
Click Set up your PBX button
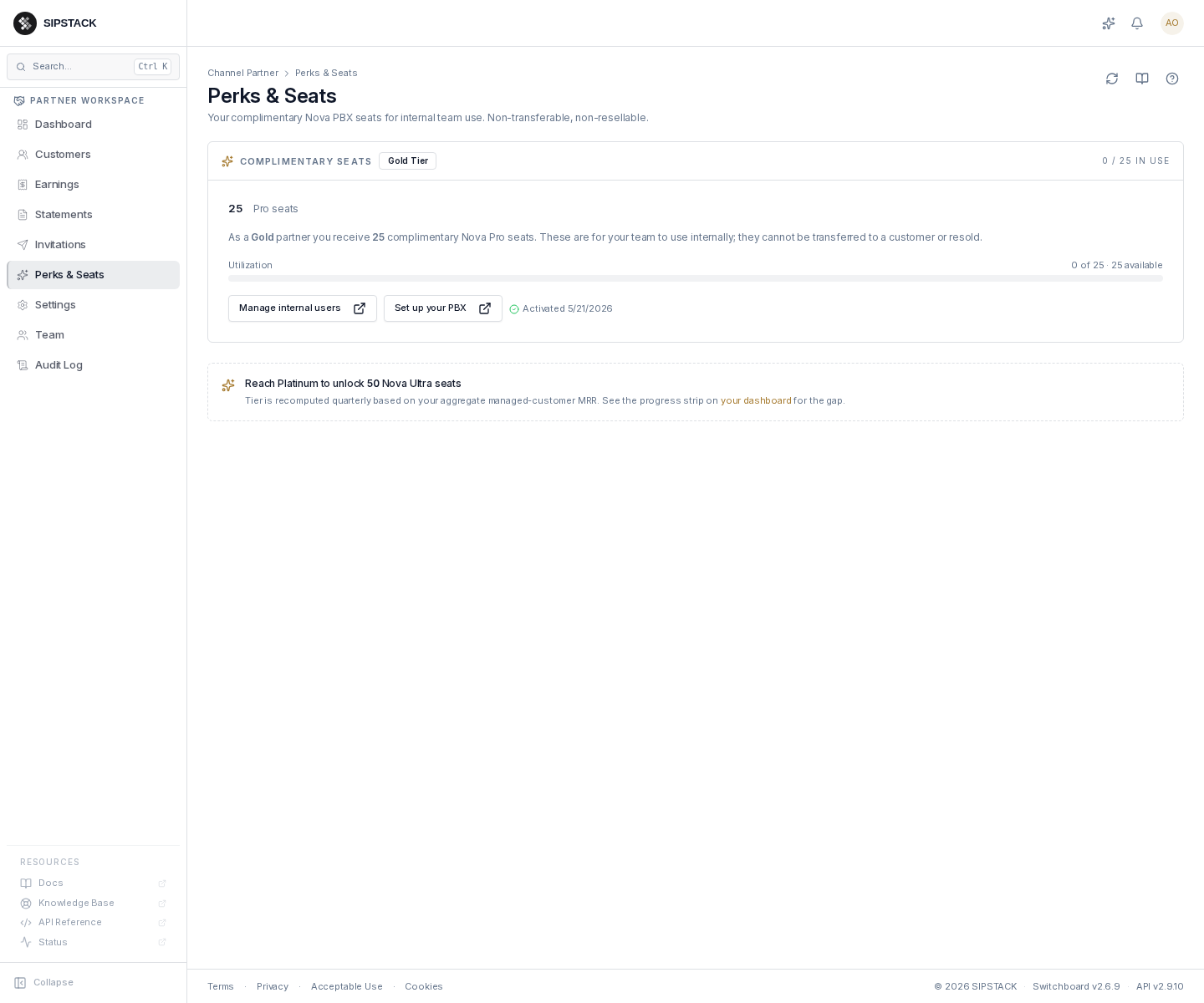click(x=443, y=308)
